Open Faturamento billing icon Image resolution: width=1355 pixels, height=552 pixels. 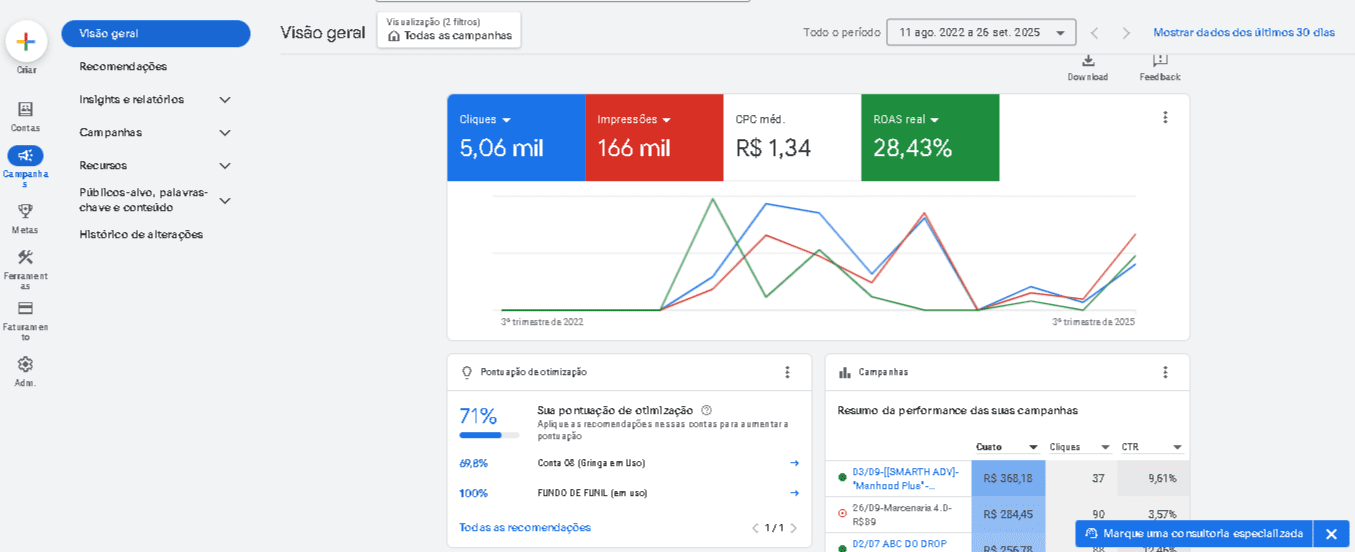point(25,308)
